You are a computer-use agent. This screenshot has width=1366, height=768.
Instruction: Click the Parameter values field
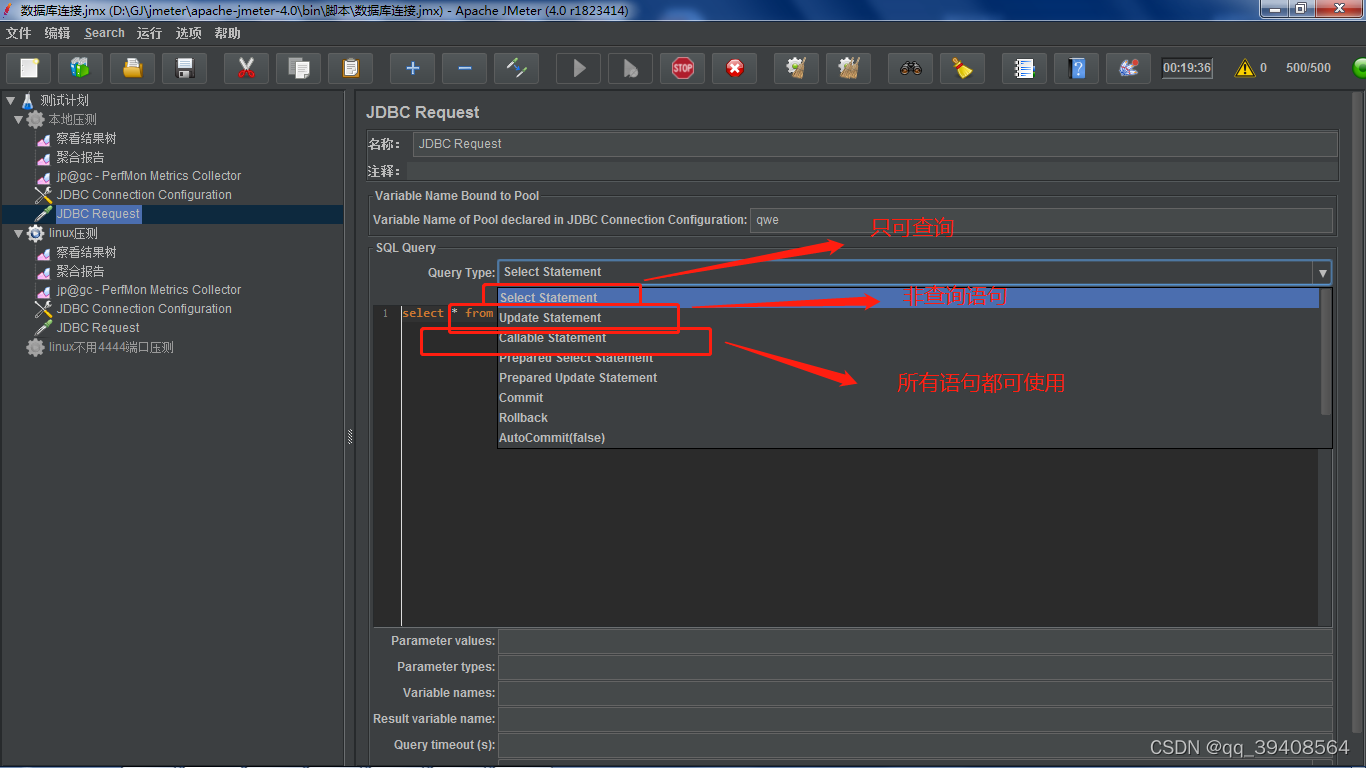[x=915, y=641]
